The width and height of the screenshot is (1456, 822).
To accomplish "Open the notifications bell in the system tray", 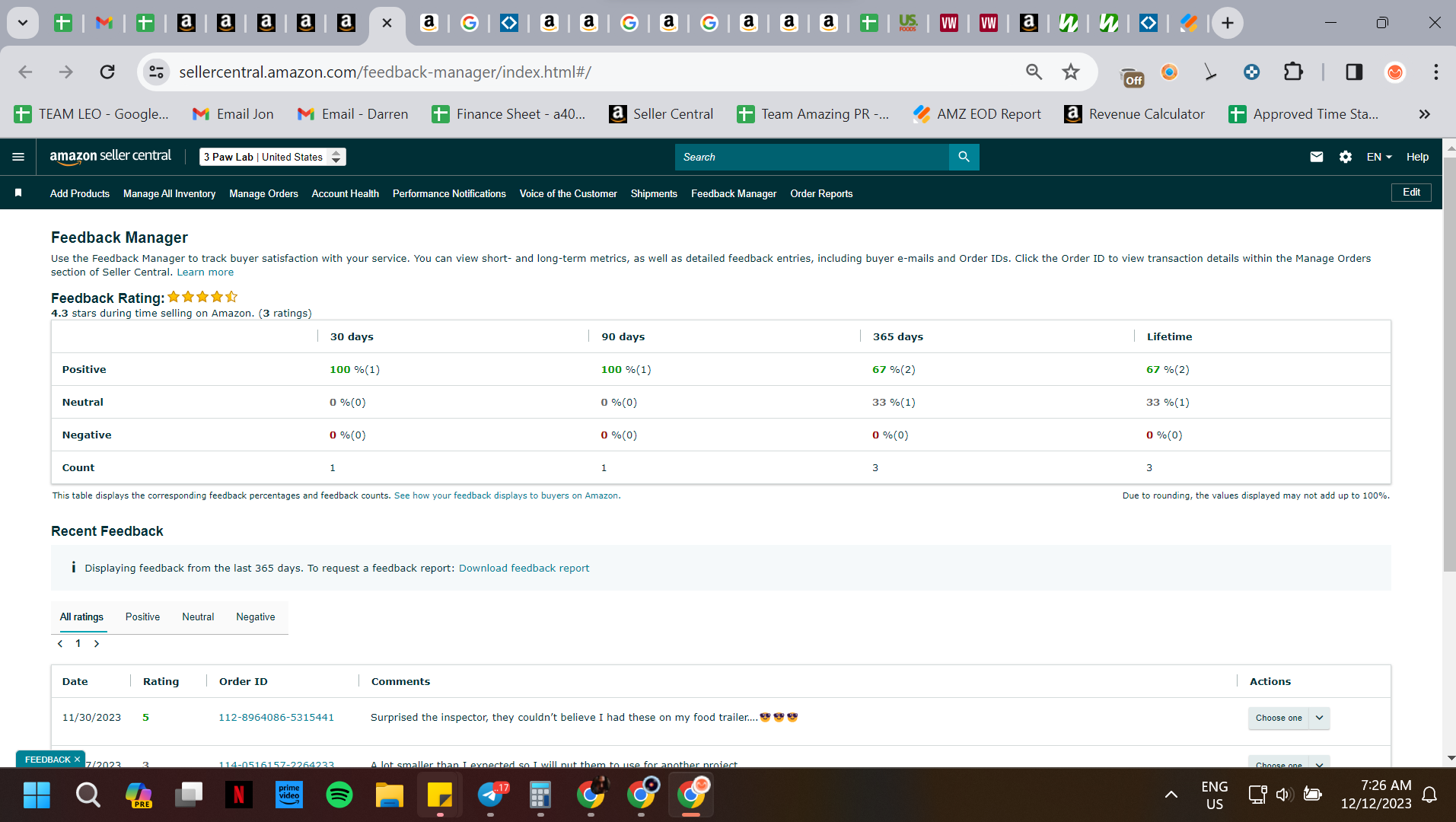I will coord(1429,795).
